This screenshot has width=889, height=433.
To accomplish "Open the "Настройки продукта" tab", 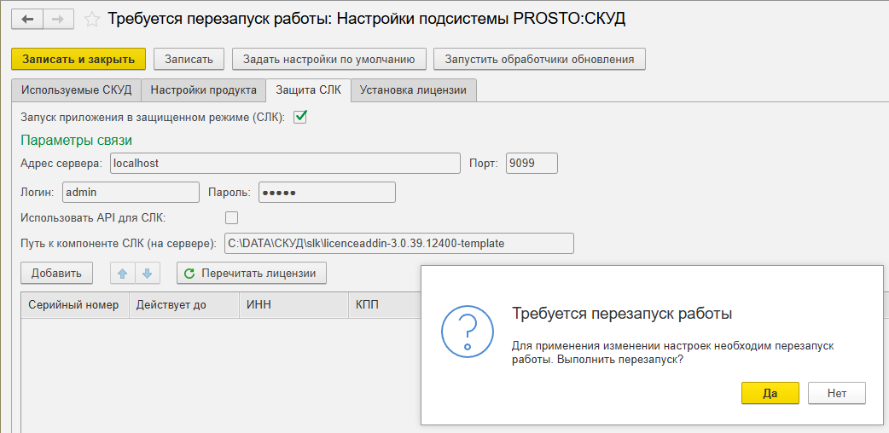I will [204, 90].
